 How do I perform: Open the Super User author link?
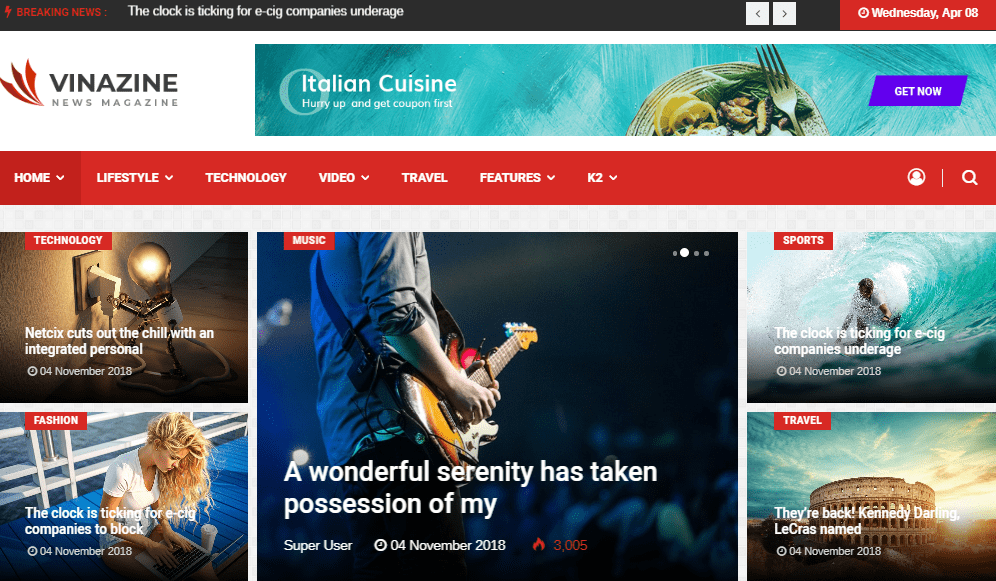pyautogui.click(x=318, y=545)
